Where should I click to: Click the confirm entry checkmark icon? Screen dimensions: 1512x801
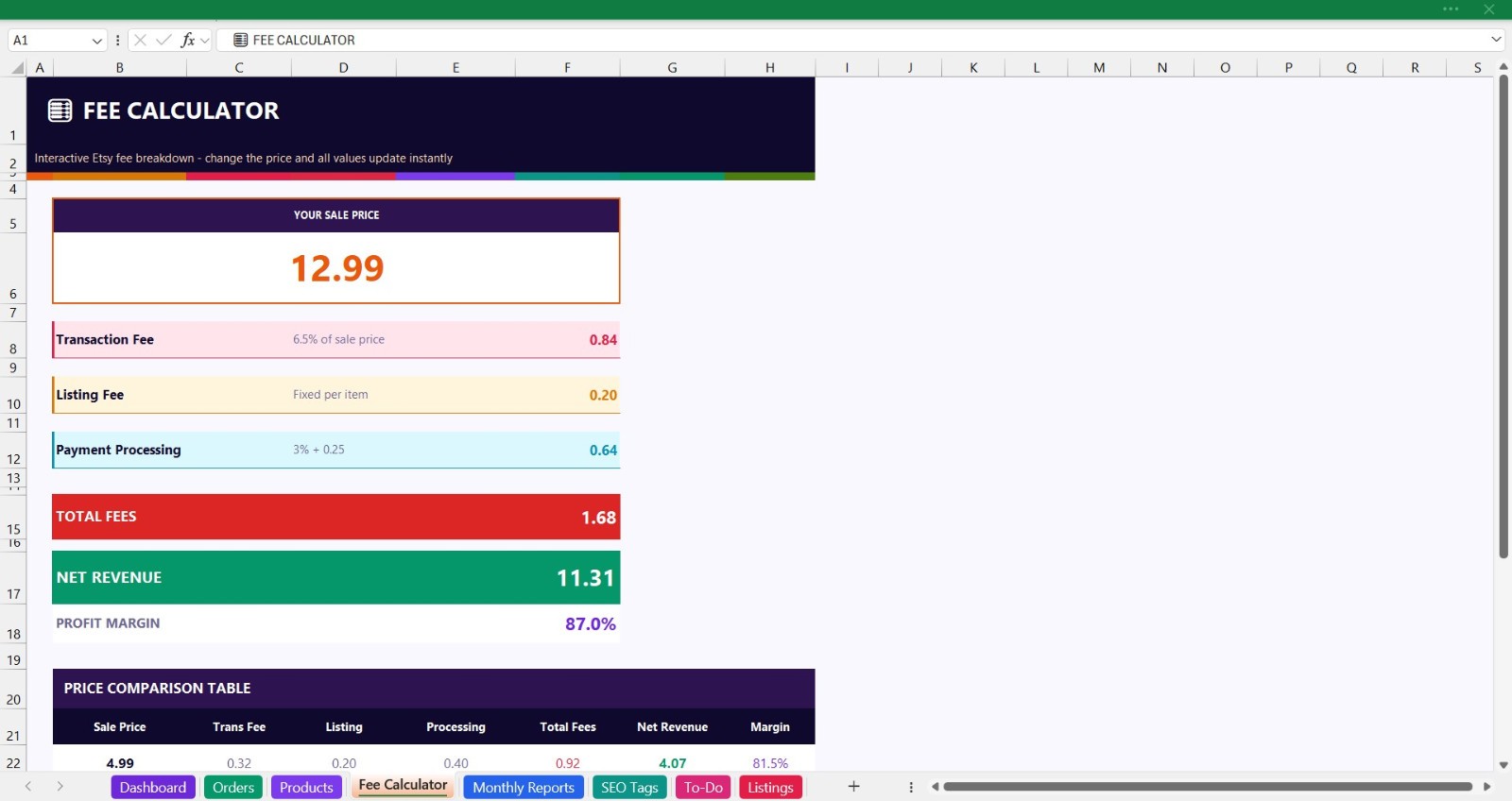(163, 40)
